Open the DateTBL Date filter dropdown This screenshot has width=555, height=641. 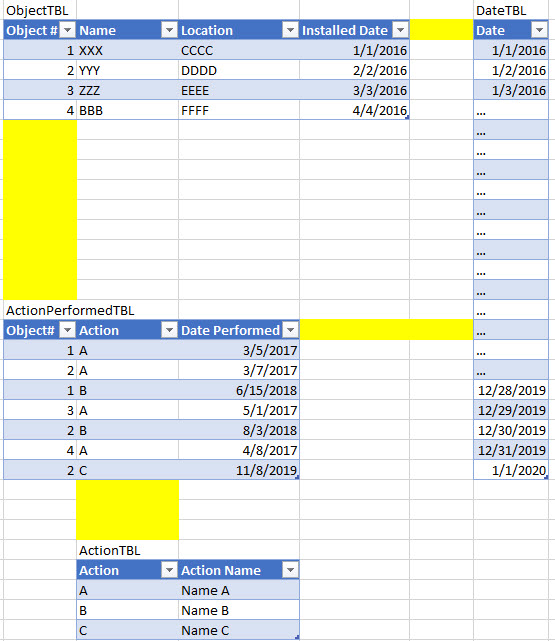pos(539,30)
